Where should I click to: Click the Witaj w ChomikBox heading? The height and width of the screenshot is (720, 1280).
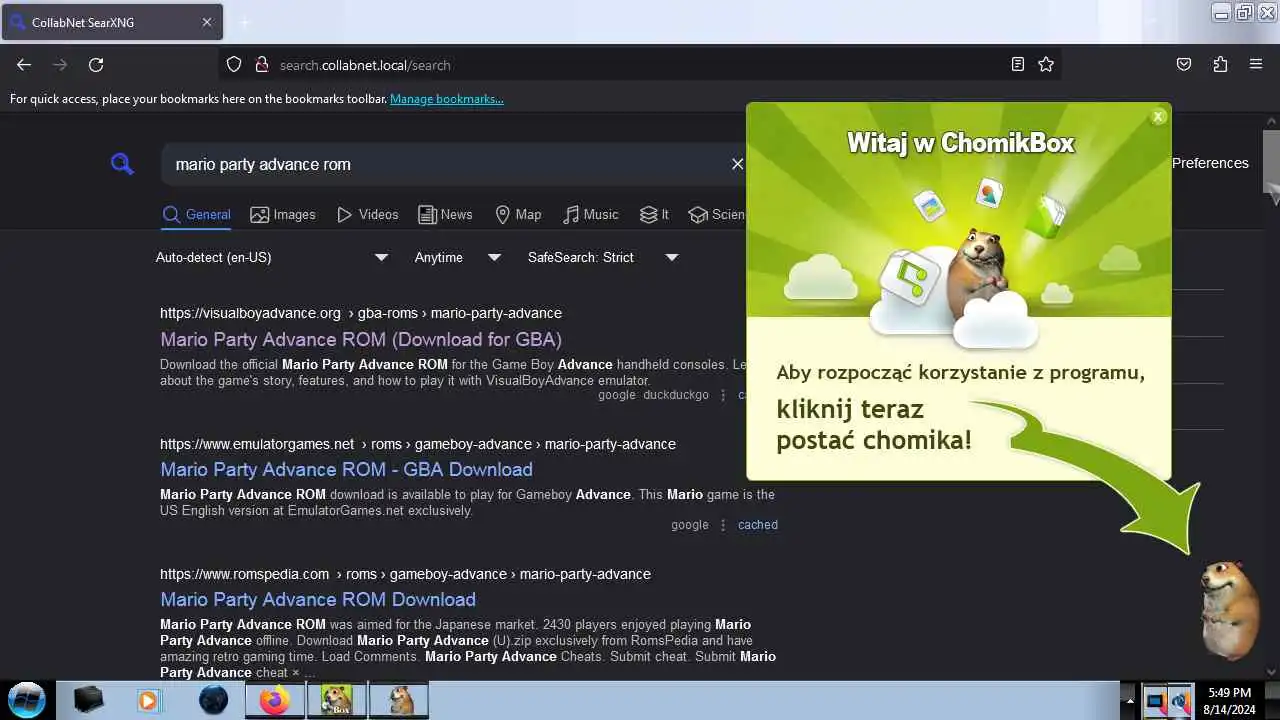tap(961, 143)
